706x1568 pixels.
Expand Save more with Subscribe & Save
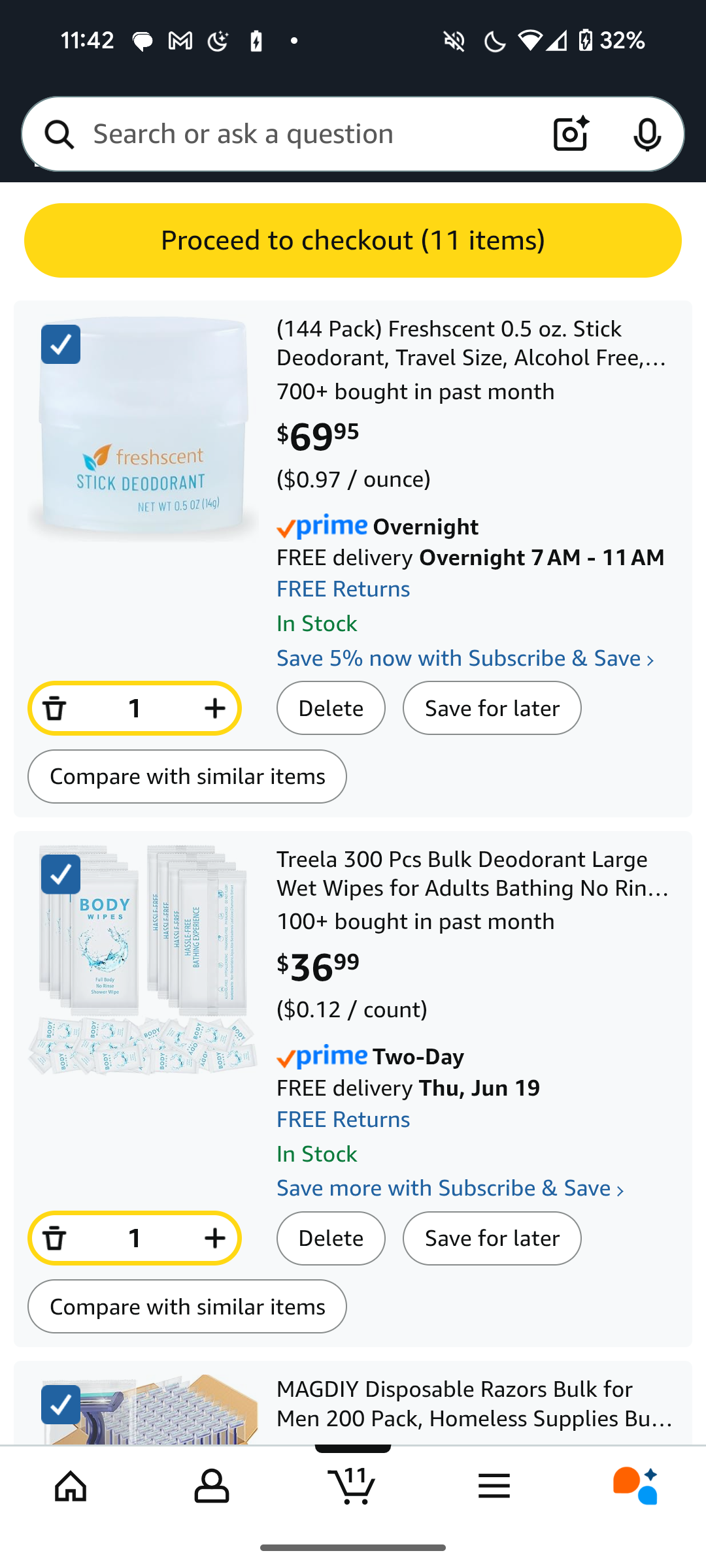tap(450, 1188)
